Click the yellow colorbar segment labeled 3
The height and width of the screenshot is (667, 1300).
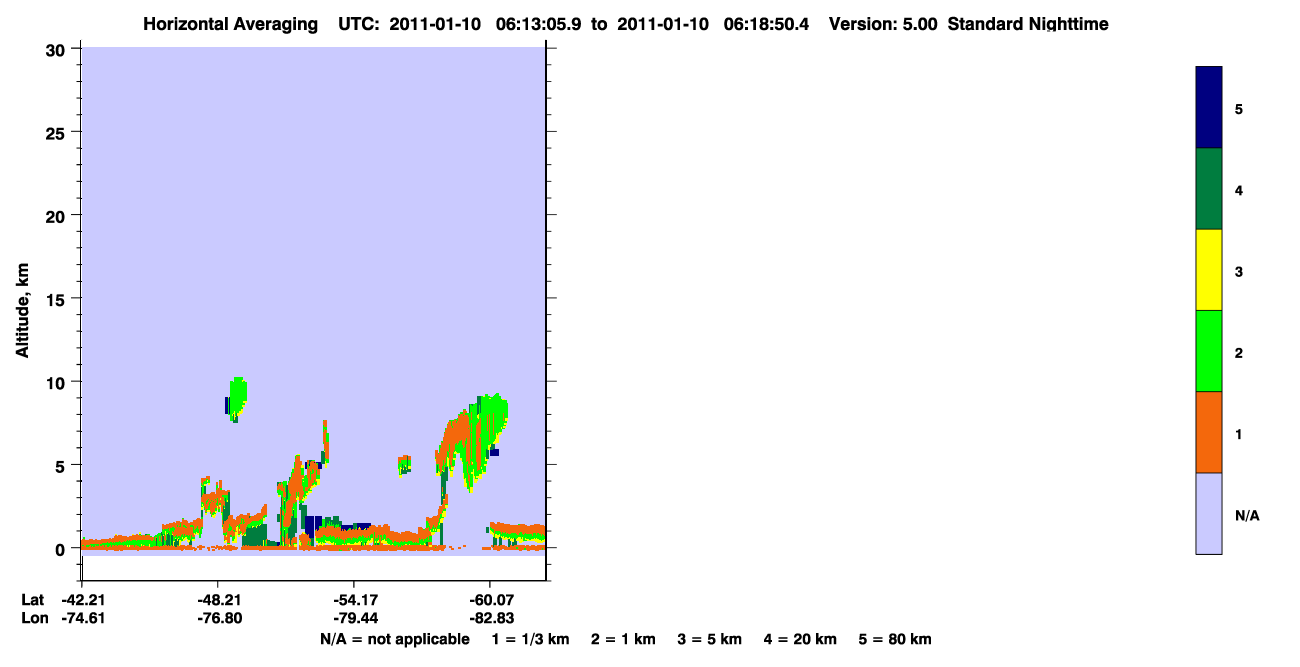(x=1209, y=270)
